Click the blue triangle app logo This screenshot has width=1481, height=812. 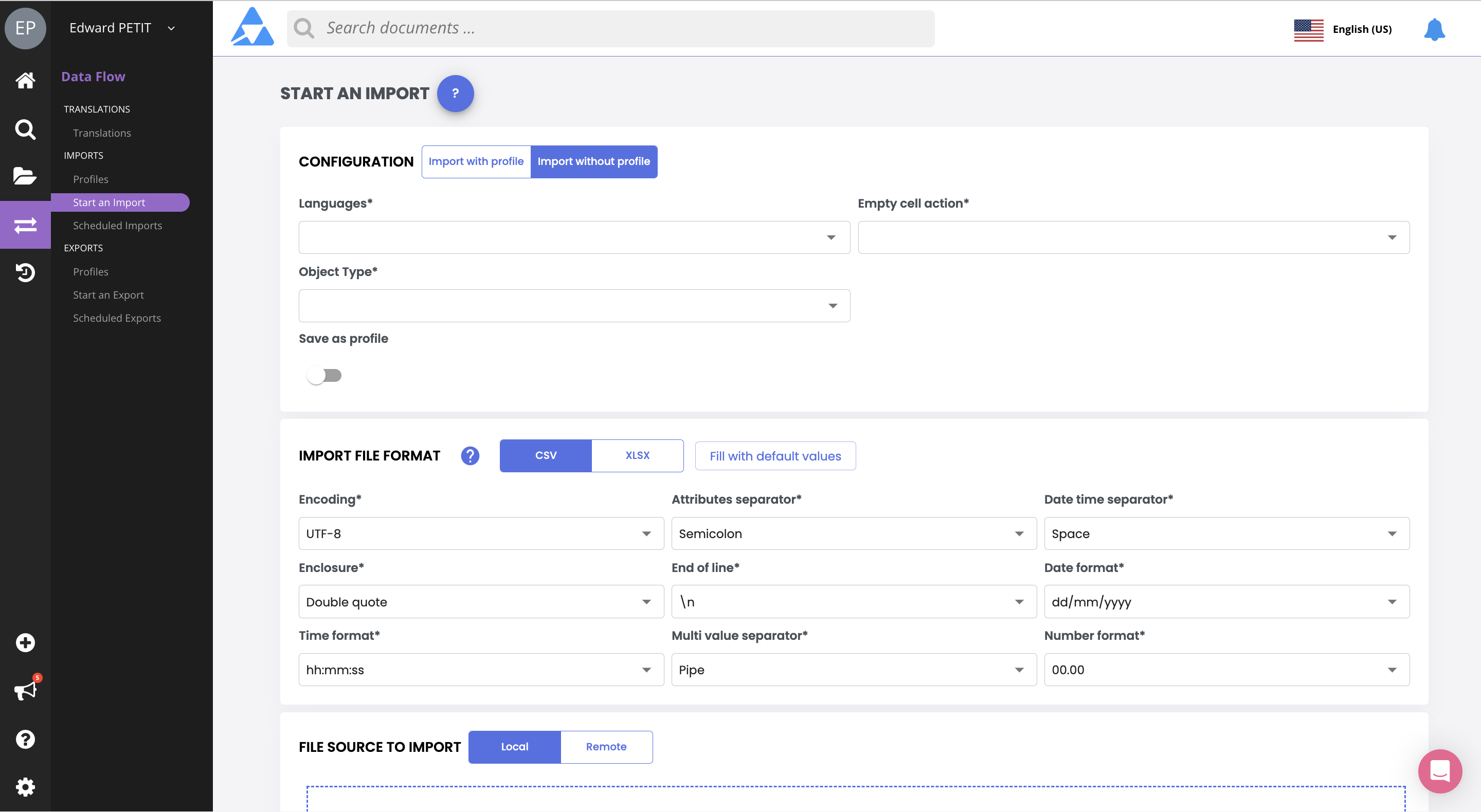(252, 27)
